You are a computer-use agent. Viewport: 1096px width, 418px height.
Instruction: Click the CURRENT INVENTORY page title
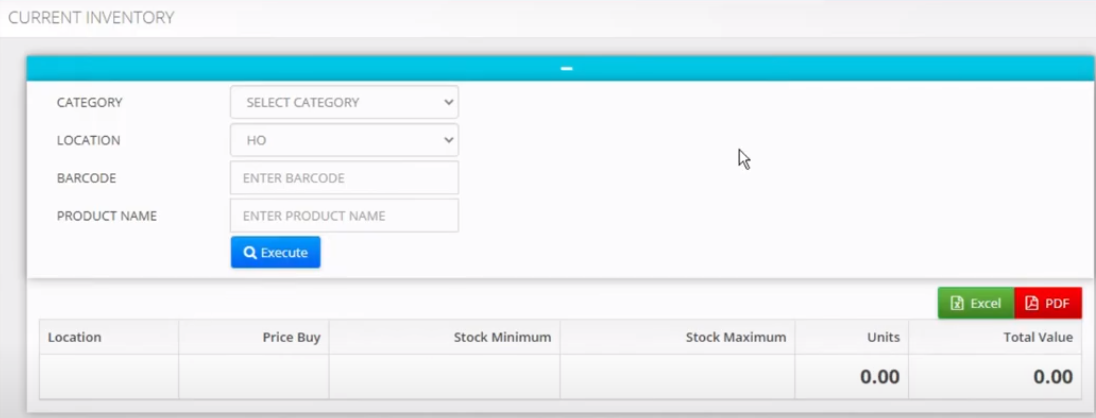point(91,17)
